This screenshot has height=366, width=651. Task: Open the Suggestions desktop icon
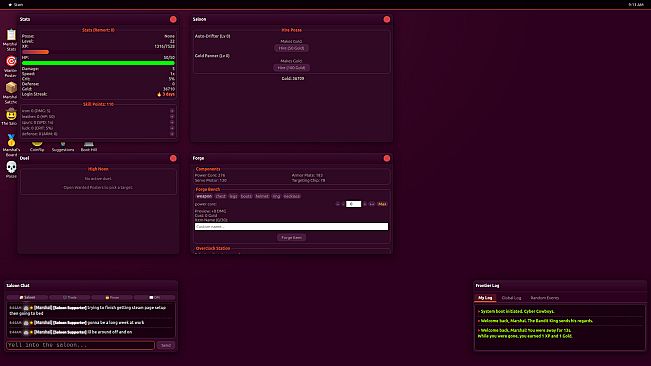[x=63, y=146]
